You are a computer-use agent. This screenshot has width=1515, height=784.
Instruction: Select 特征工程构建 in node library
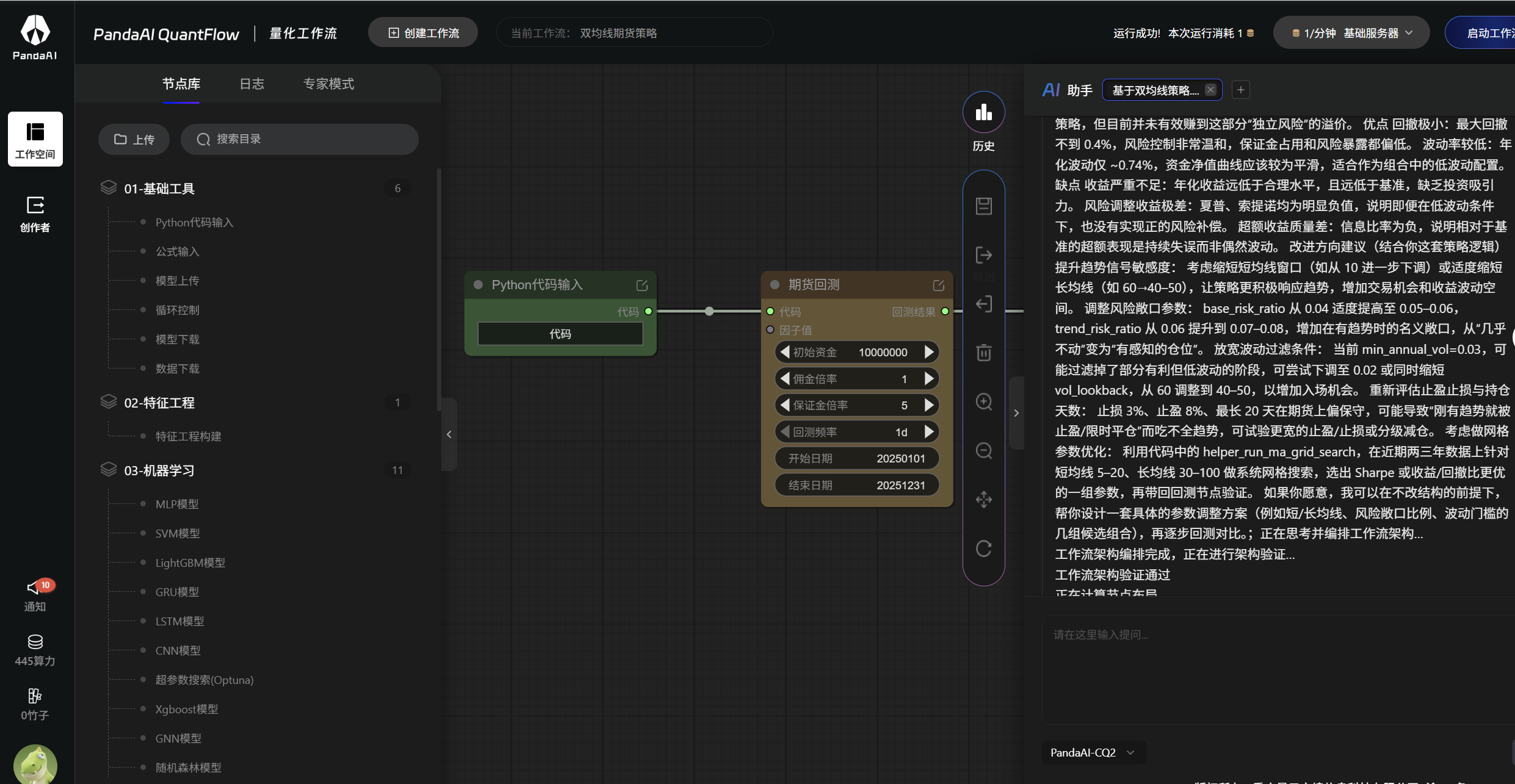click(188, 436)
